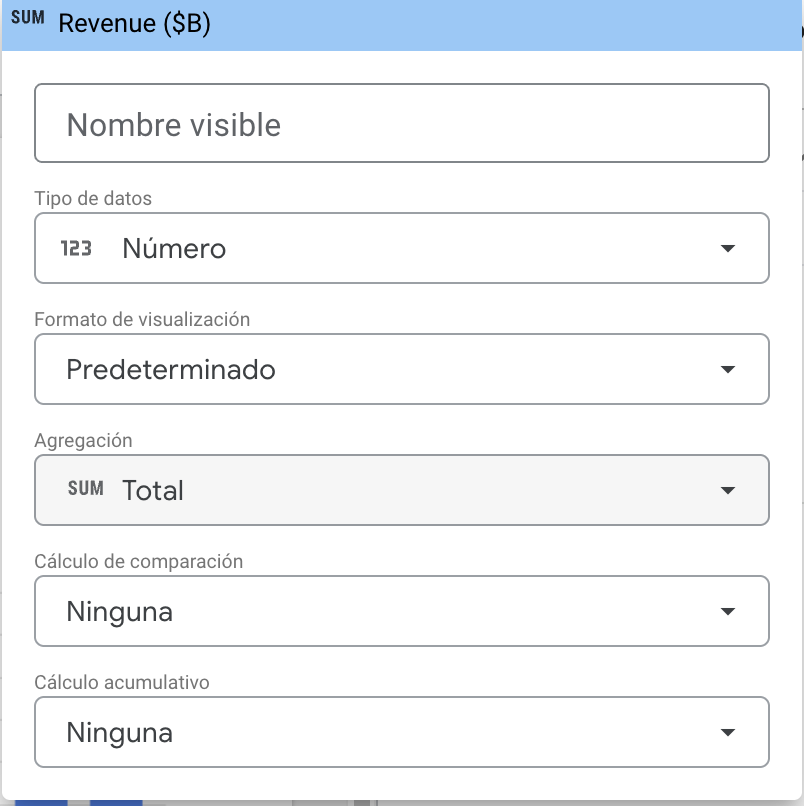Click the Cálculo de comparación label
The width and height of the screenshot is (804, 806).
(138, 561)
